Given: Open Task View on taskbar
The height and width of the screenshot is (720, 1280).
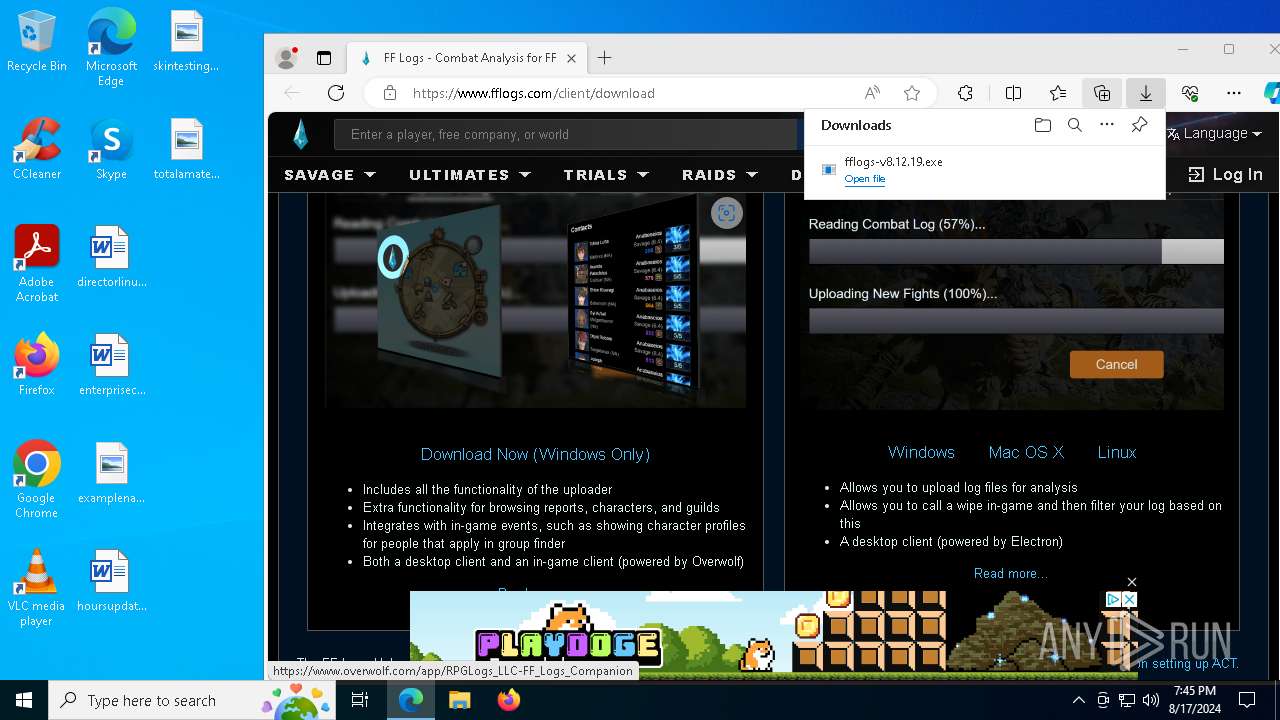Looking at the screenshot, I should [360, 700].
